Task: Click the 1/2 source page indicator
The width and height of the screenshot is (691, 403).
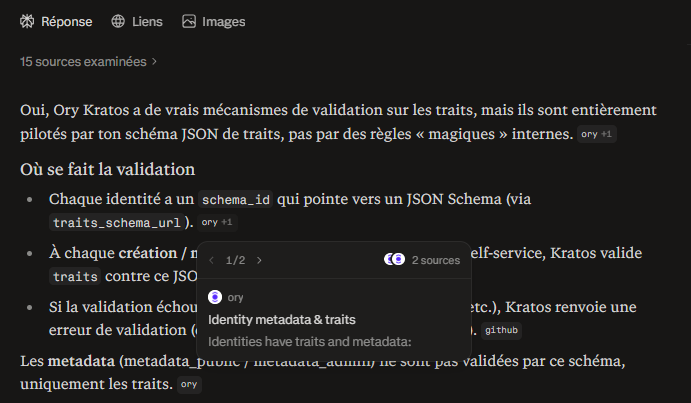Action: [x=235, y=260]
